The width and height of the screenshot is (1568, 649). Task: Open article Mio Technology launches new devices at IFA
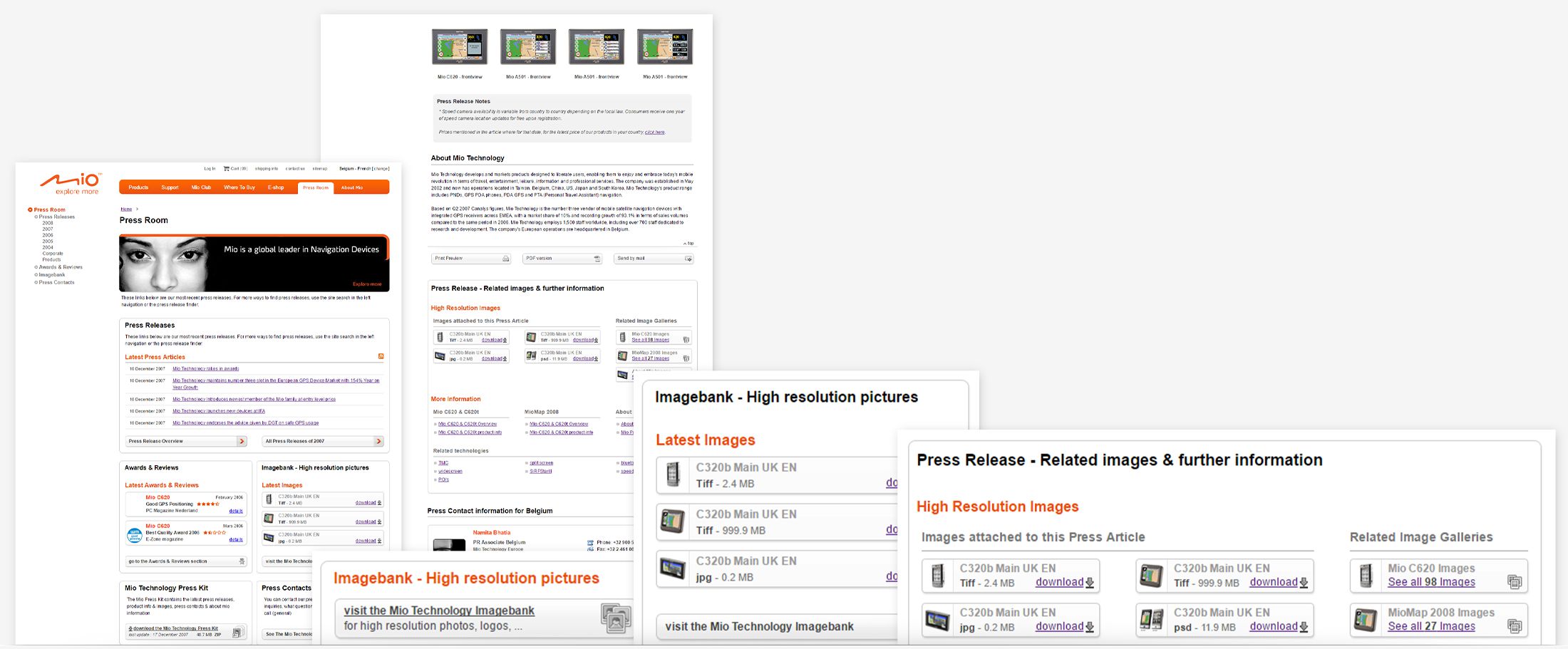click(219, 411)
